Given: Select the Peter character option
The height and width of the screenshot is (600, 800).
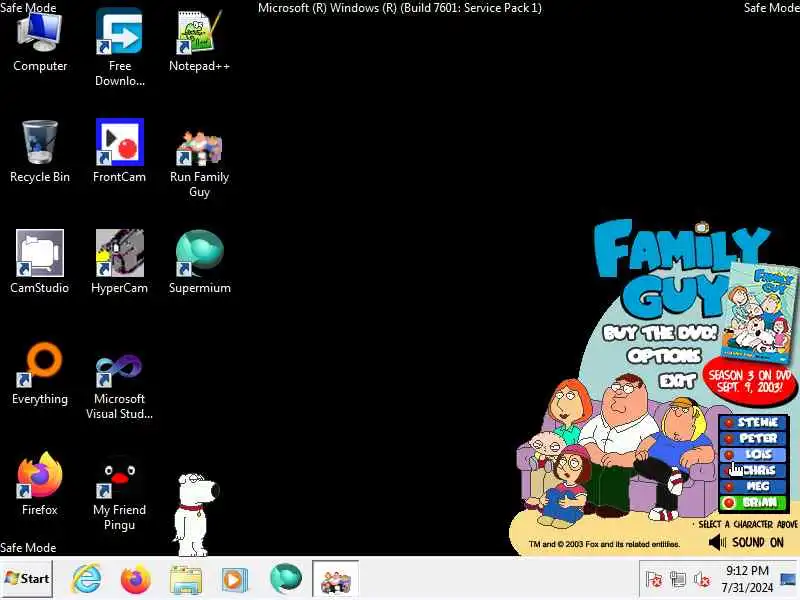Looking at the screenshot, I should (753, 438).
